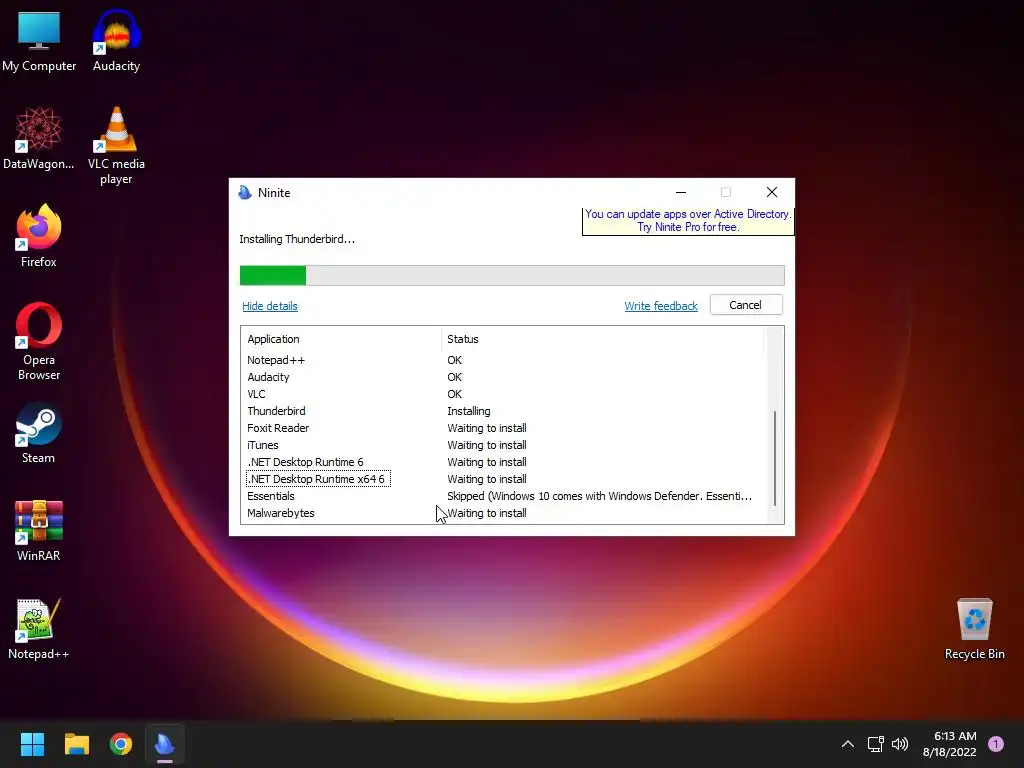Open the My Computer desktop icon
The width and height of the screenshot is (1024, 768).
39,40
